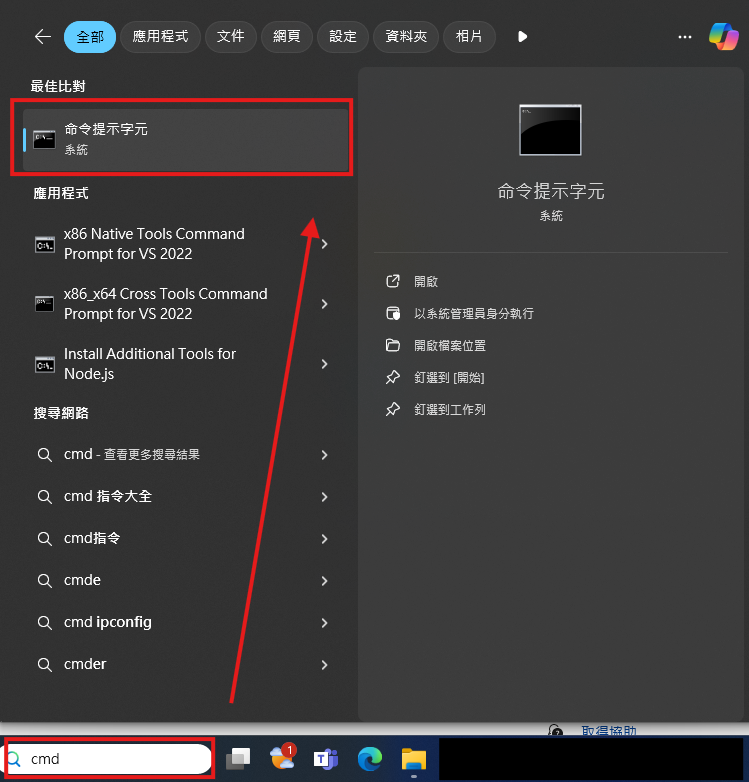Expand x86_x64 Cross Tools Command Prompt chevron

tap(325, 304)
